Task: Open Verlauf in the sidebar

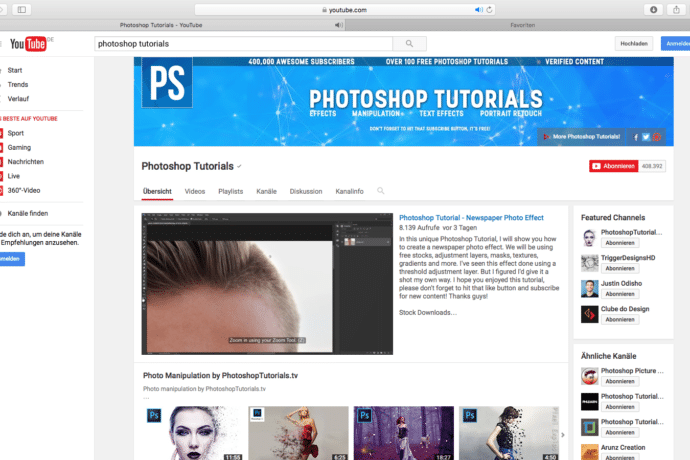Action: tap(18, 99)
